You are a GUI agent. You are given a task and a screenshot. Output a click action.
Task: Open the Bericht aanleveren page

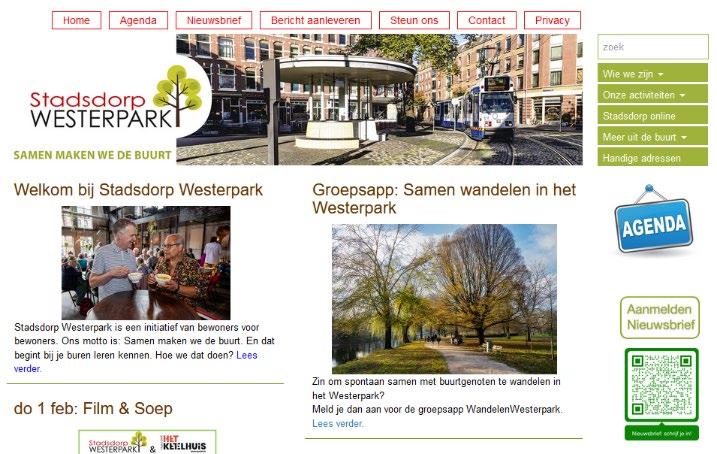(316, 20)
